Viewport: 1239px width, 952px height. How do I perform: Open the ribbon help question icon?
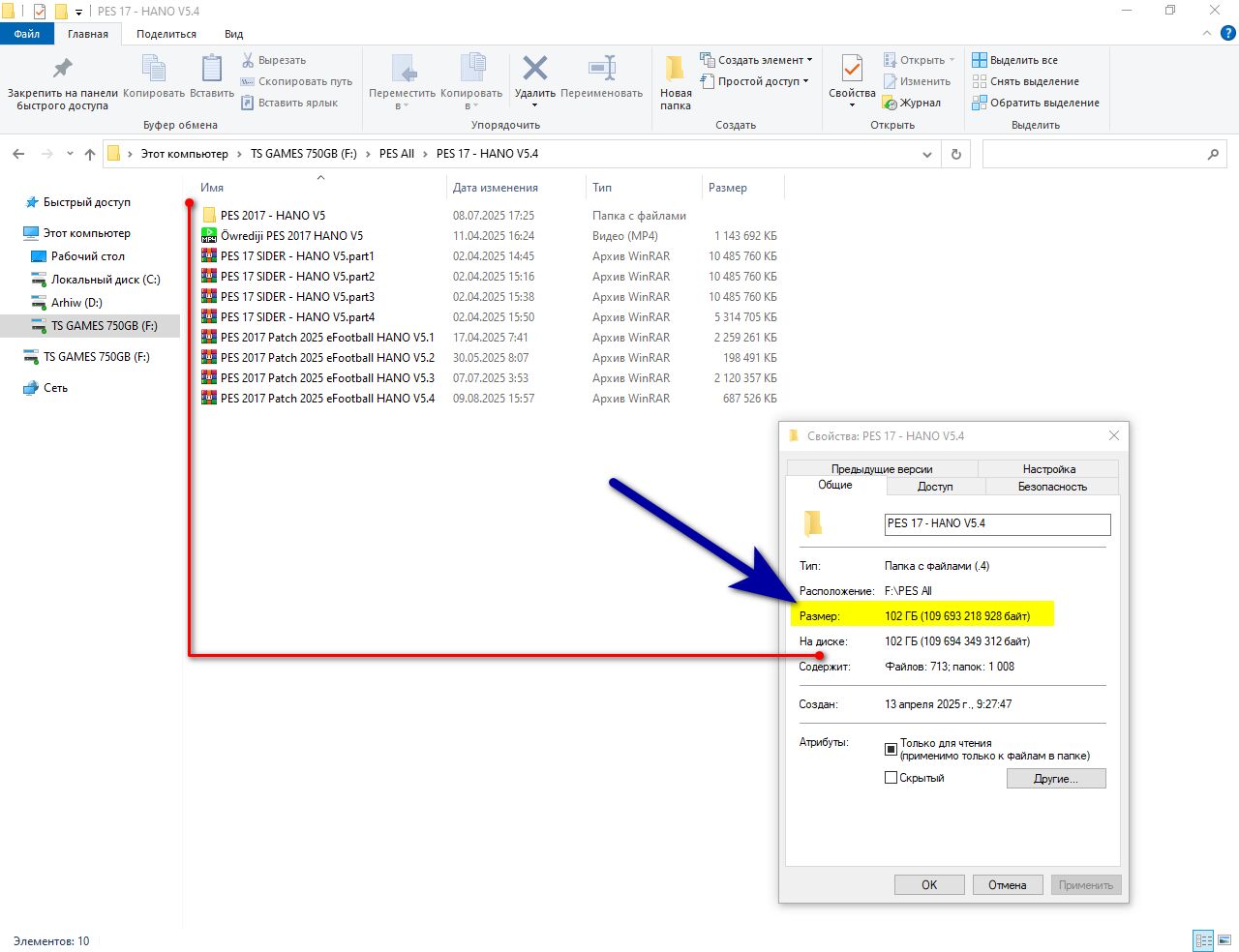click(1228, 33)
